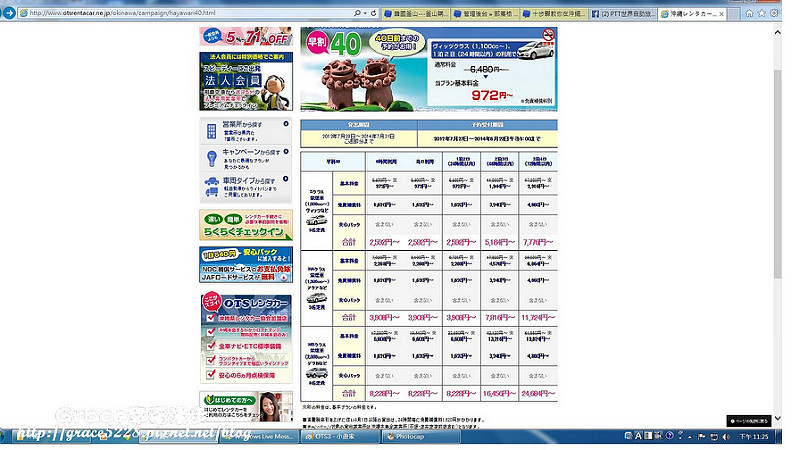The image size is (800, 450).
Task: Click the first 2,592円 total in the 1,000cc row
Action: (x=384, y=242)
